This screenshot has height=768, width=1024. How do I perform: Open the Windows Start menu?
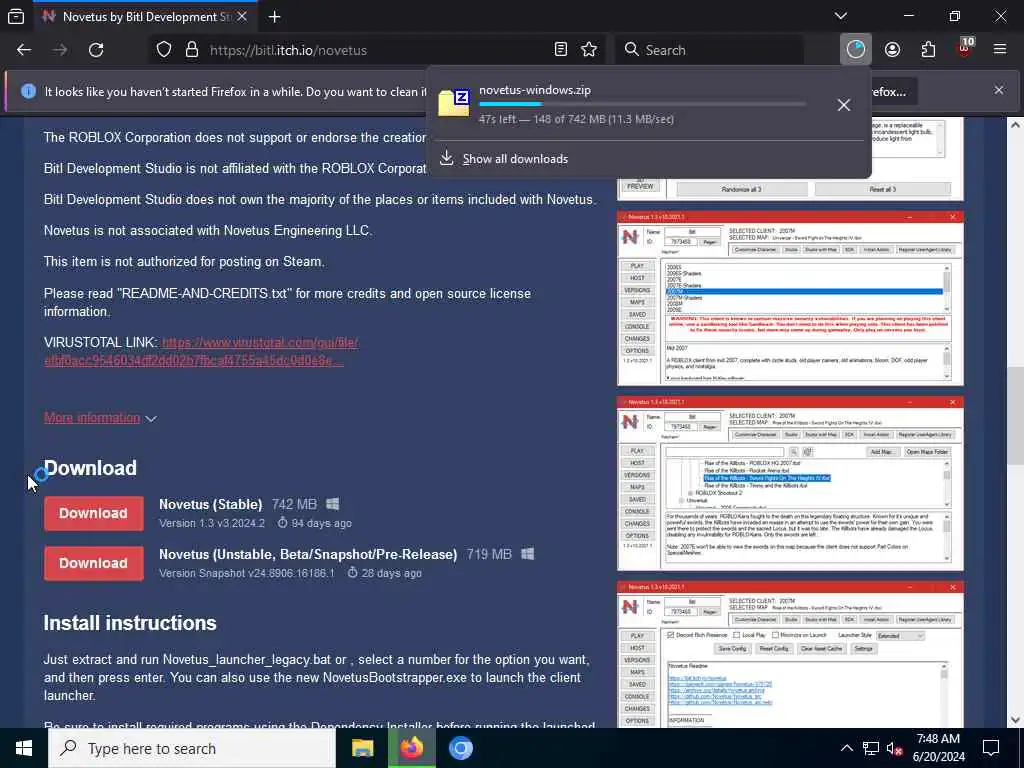click(x=24, y=748)
